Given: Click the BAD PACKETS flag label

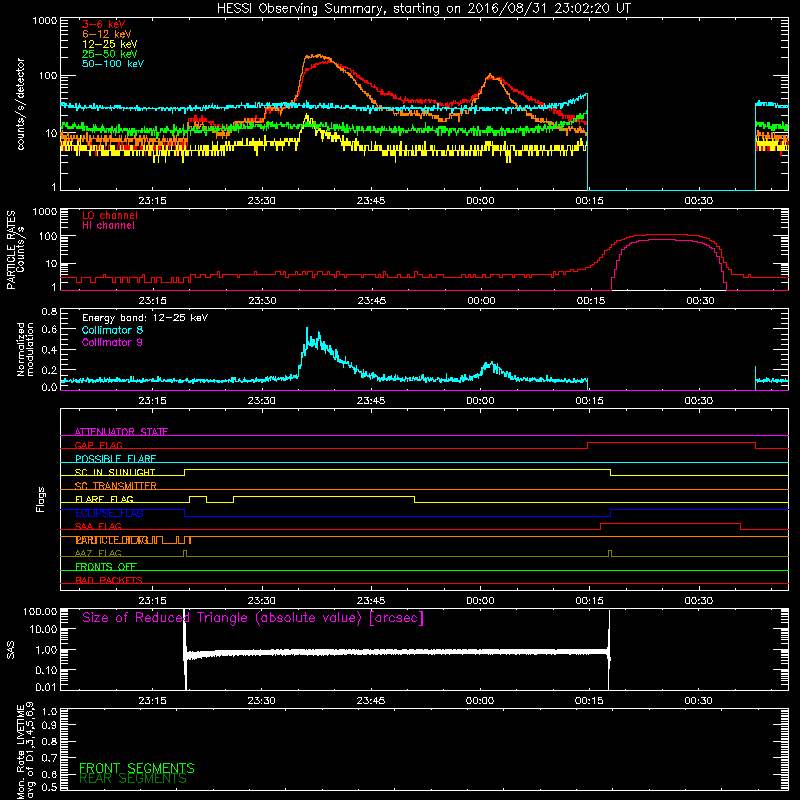Looking at the screenshot, I should coord(109,580).
